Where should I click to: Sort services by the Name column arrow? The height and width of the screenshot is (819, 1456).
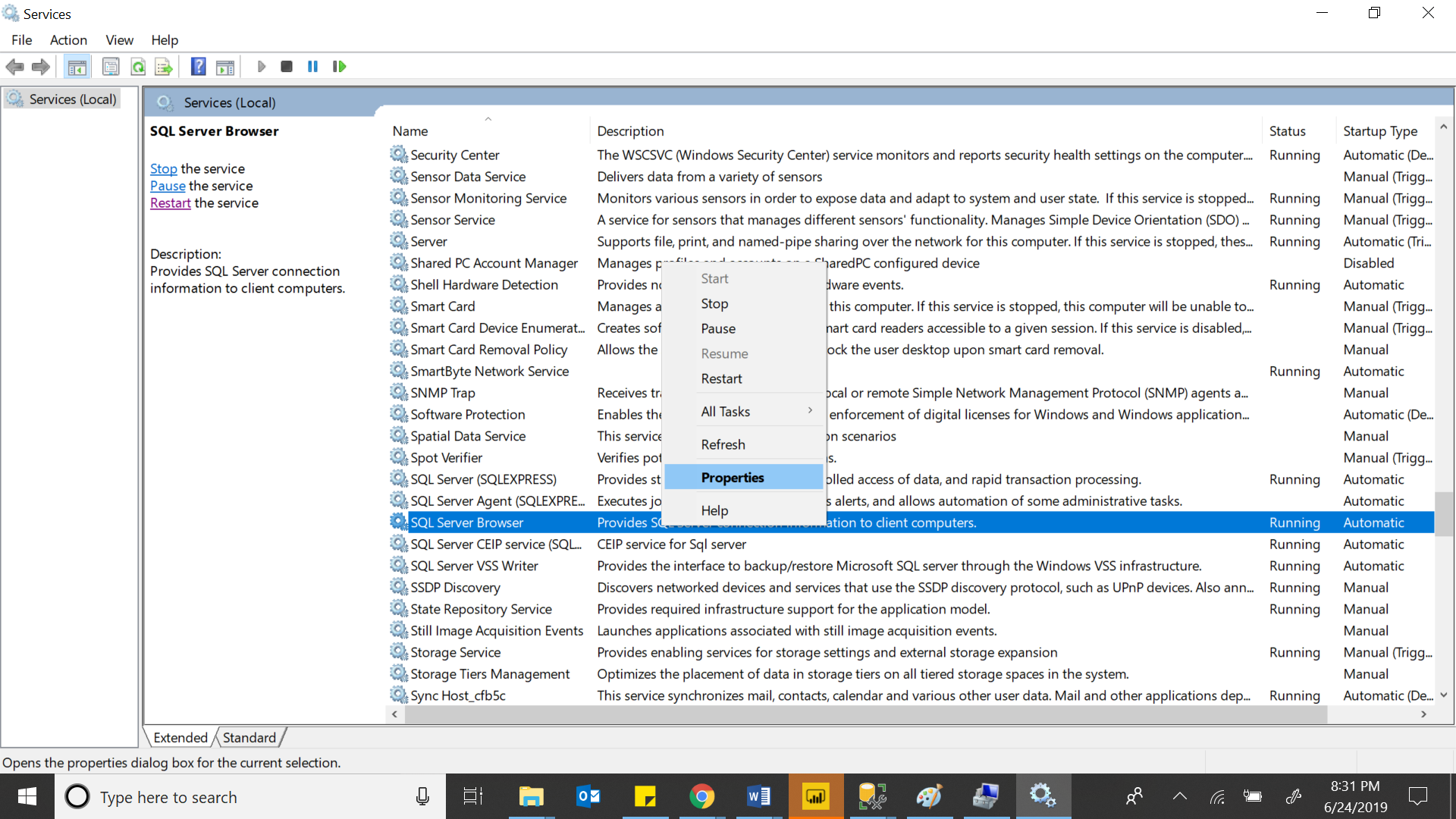coord(488,119)
